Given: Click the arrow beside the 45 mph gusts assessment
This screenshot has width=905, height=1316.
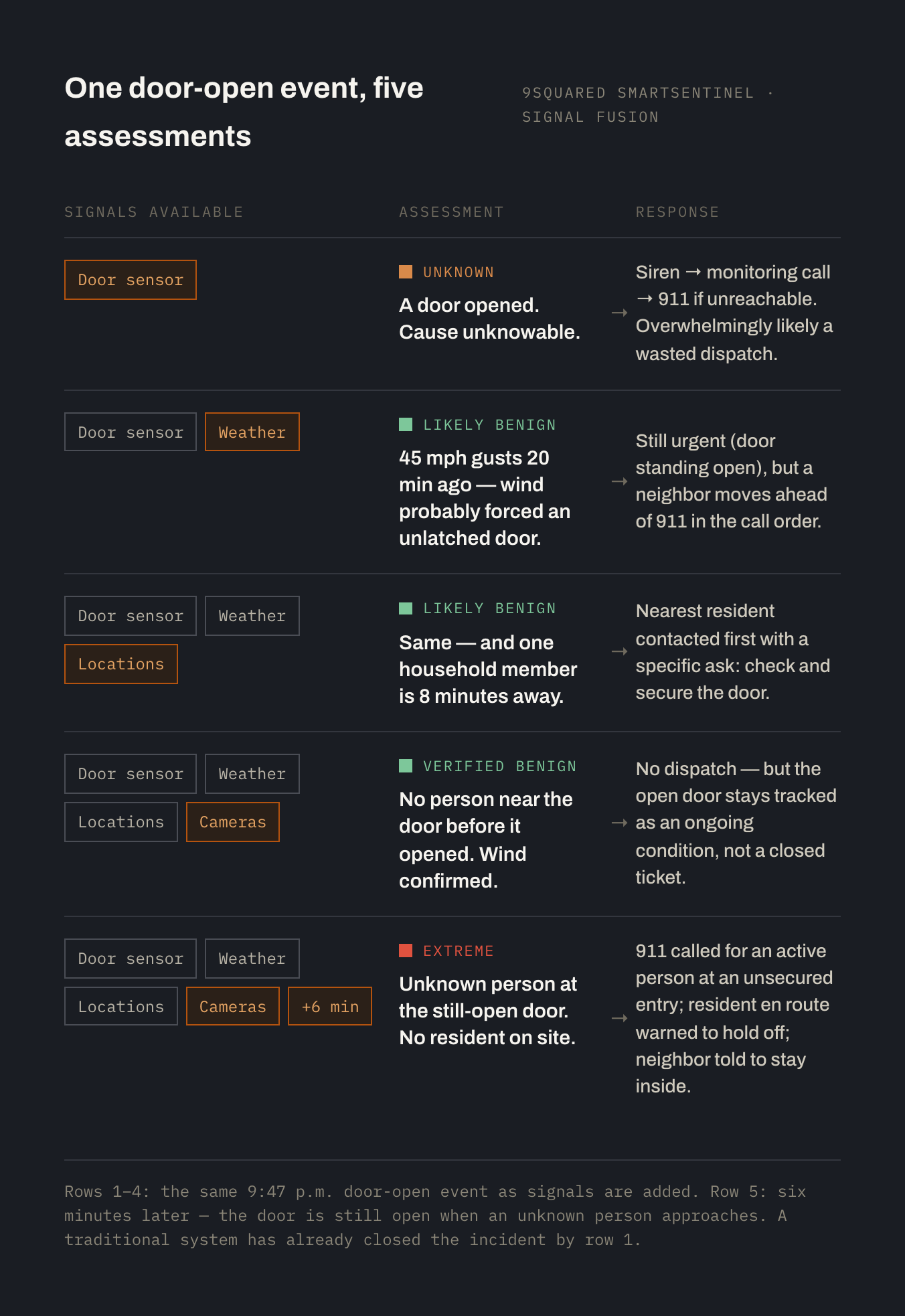Looking at the screenshot, I should click(x=620, y=481).
